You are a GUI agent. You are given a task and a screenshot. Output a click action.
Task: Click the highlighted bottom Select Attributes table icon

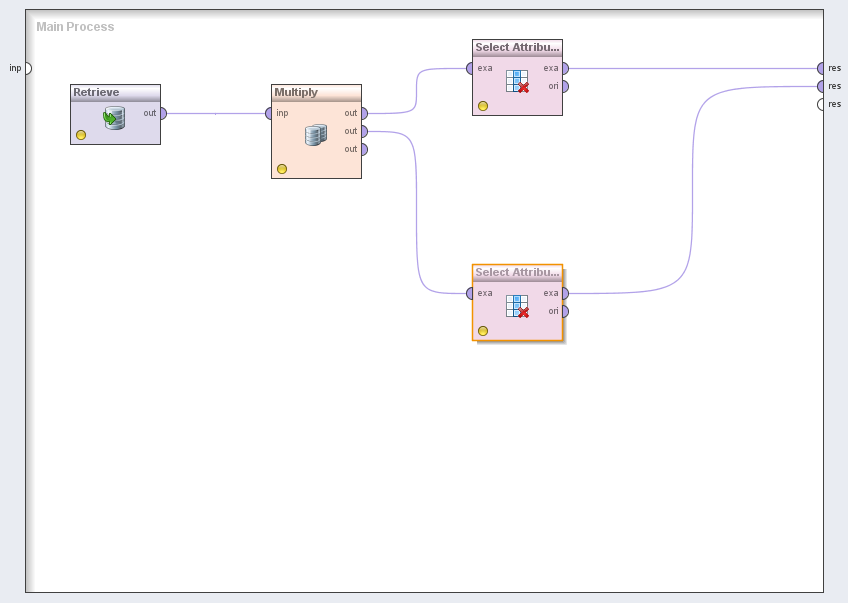click(x=517, y=306)
